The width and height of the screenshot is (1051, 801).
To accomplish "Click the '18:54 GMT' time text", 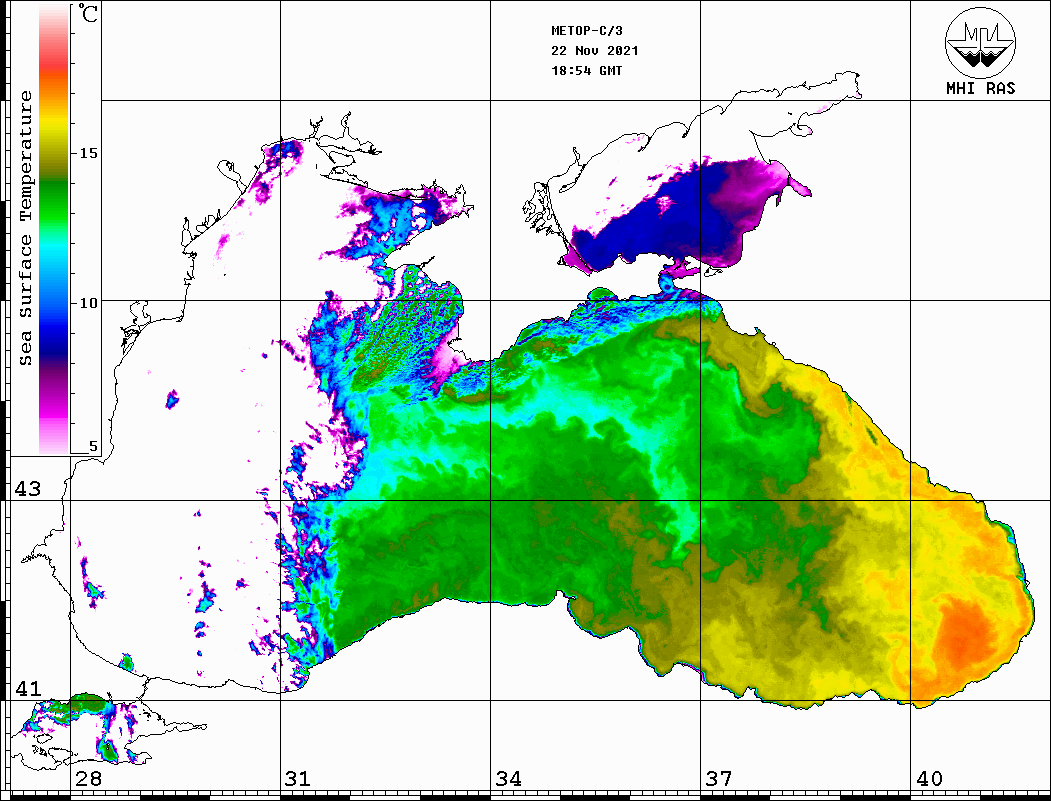I will [x=587, y=70].
